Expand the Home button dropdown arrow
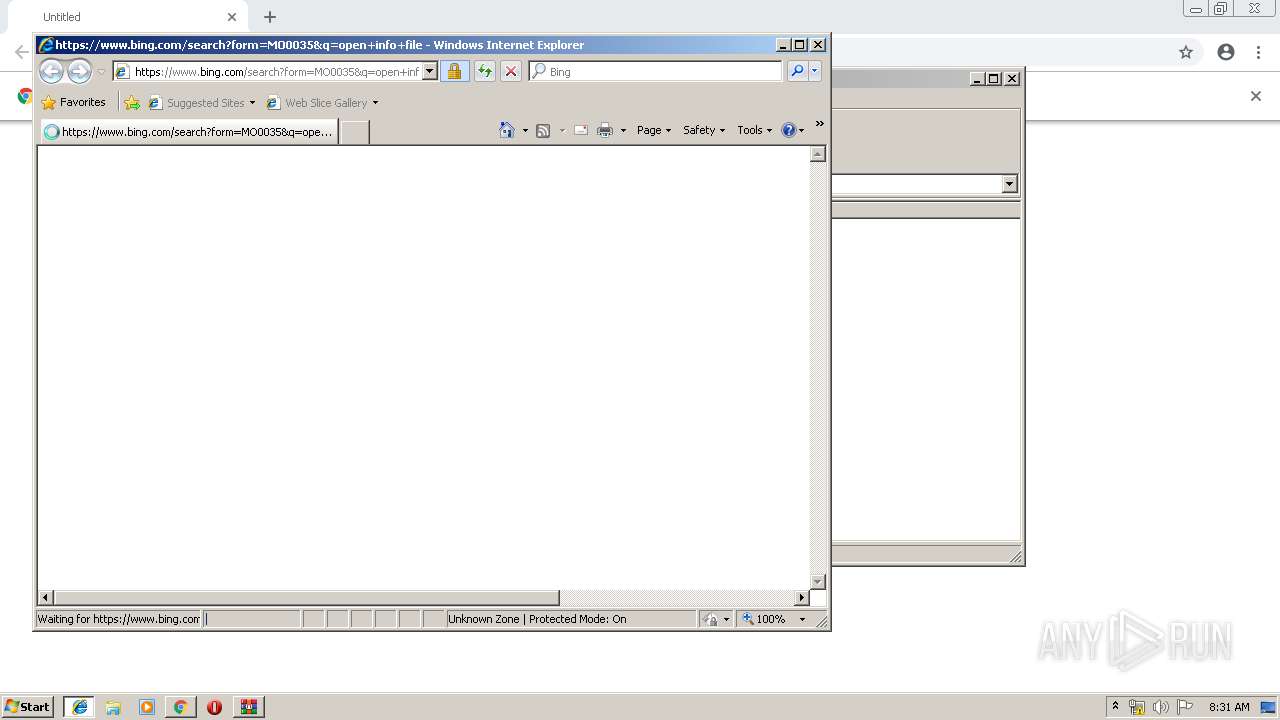 [x=525, y=130]
